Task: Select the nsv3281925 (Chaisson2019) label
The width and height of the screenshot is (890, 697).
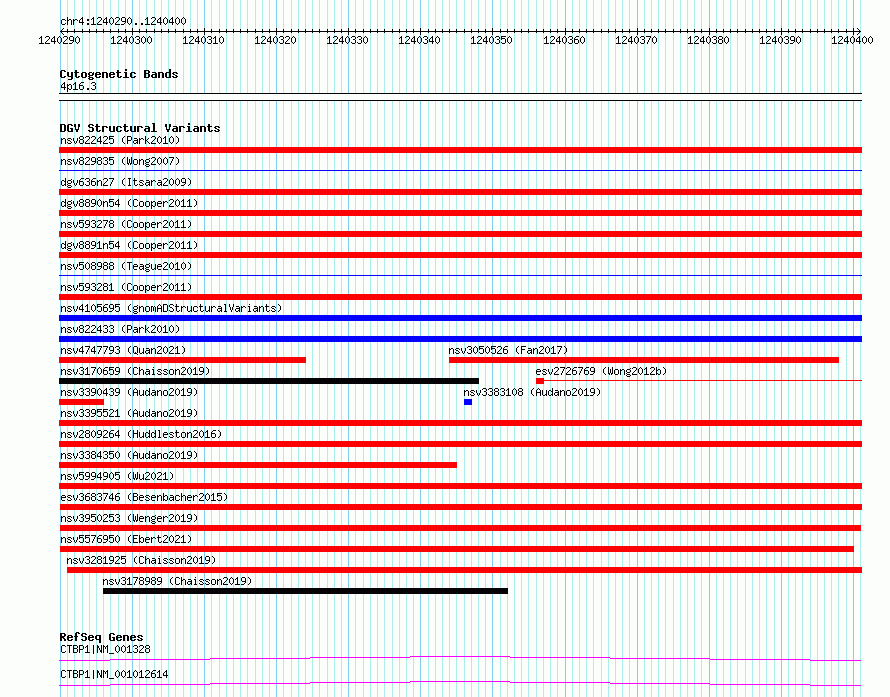Action: pos(141,560)
